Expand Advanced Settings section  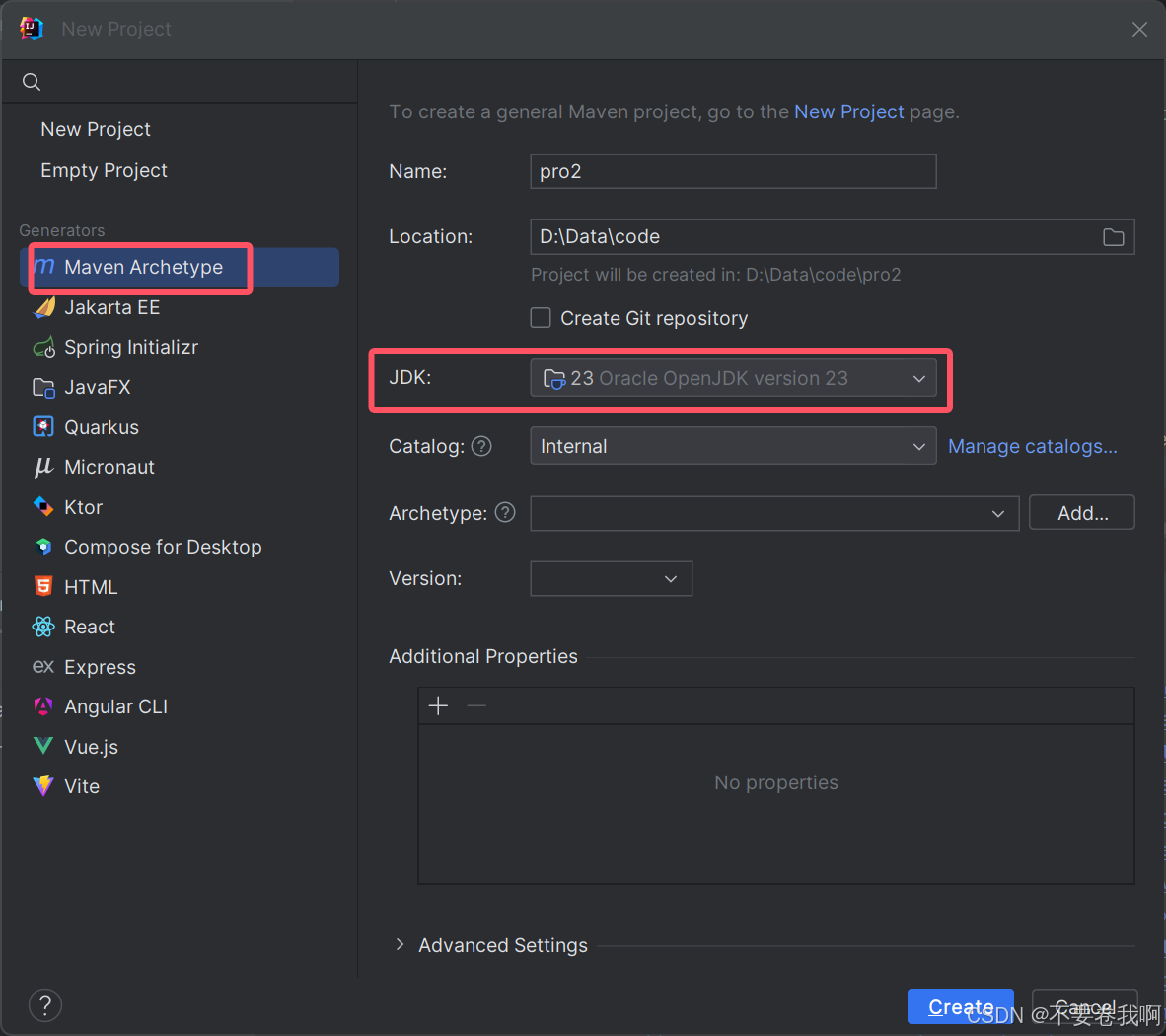tap(401, 944)
